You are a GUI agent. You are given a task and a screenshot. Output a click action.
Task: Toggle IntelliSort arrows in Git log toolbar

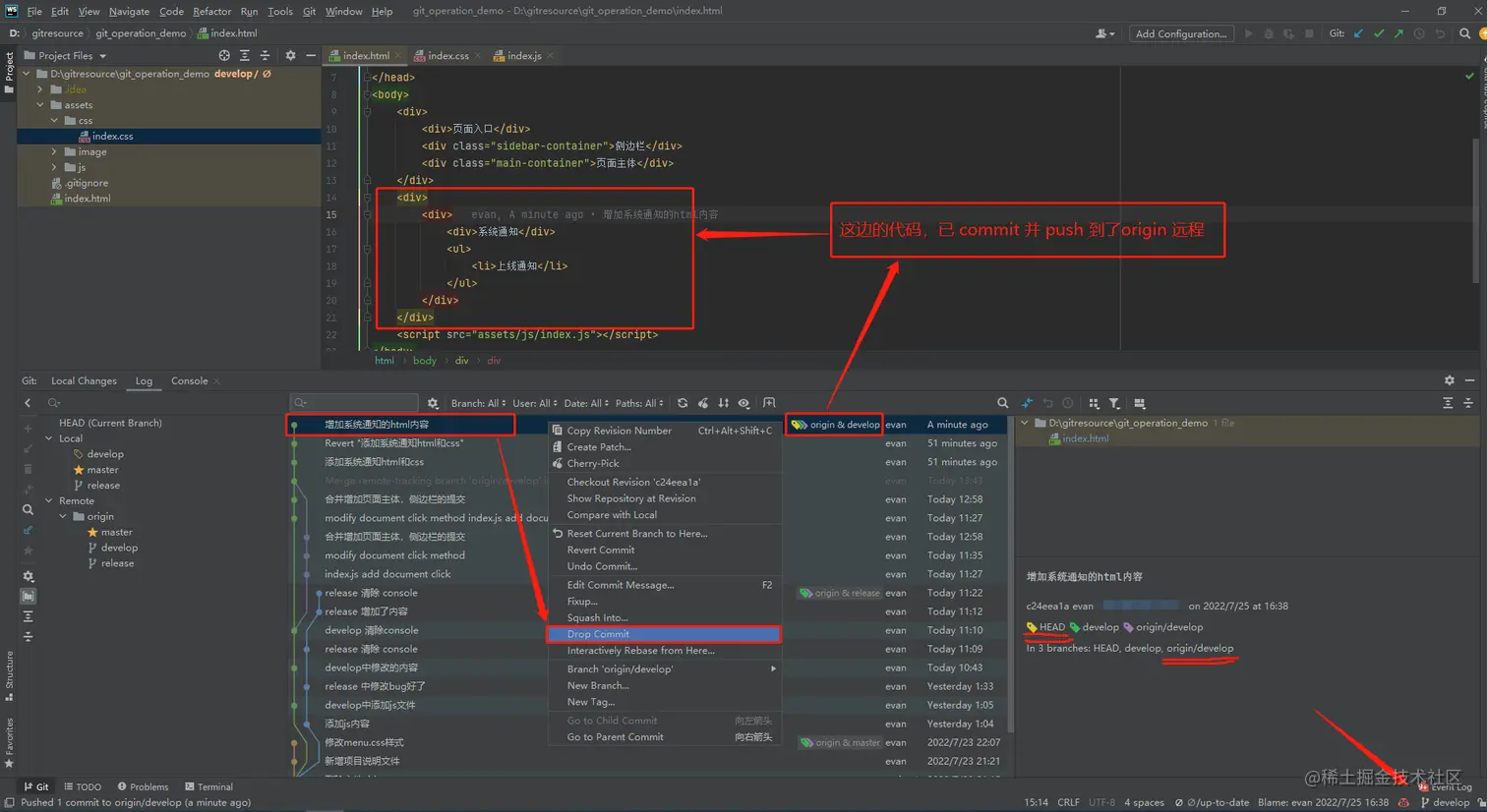(724, 403)
